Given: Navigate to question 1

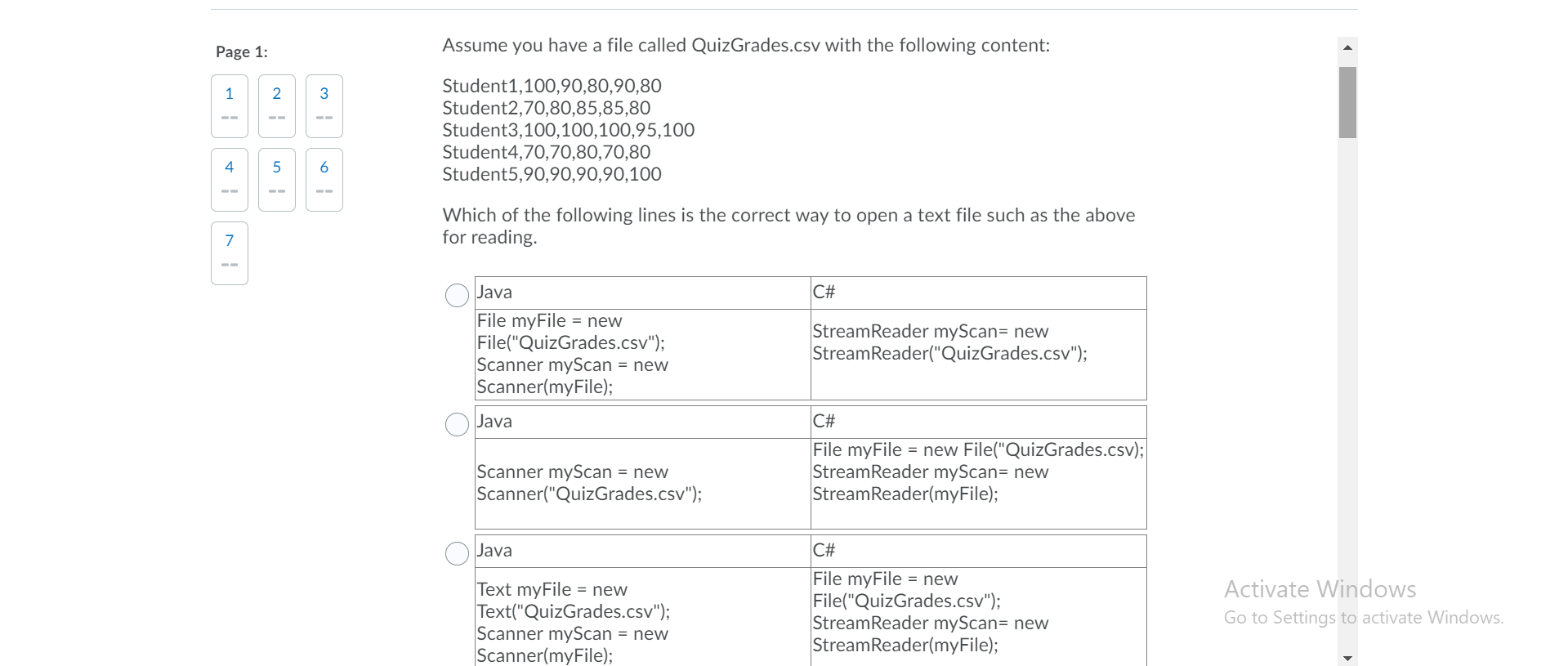Looking at the screenshot, I should (229, 105).
